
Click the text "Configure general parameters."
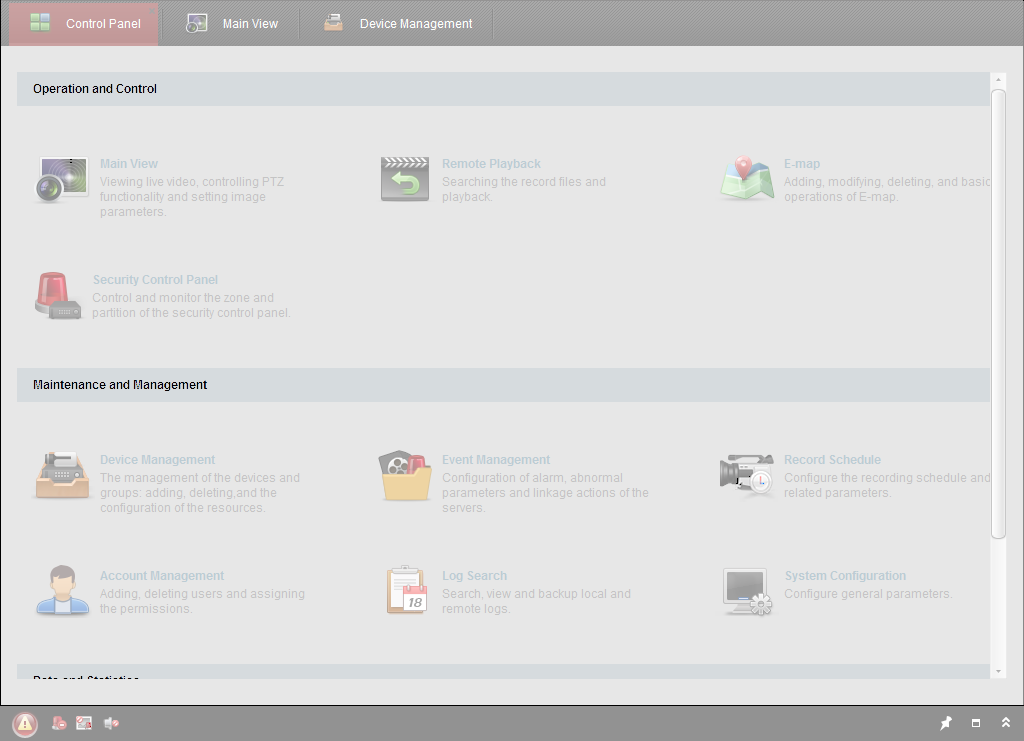pyautogui.click(x=868, y=594)
